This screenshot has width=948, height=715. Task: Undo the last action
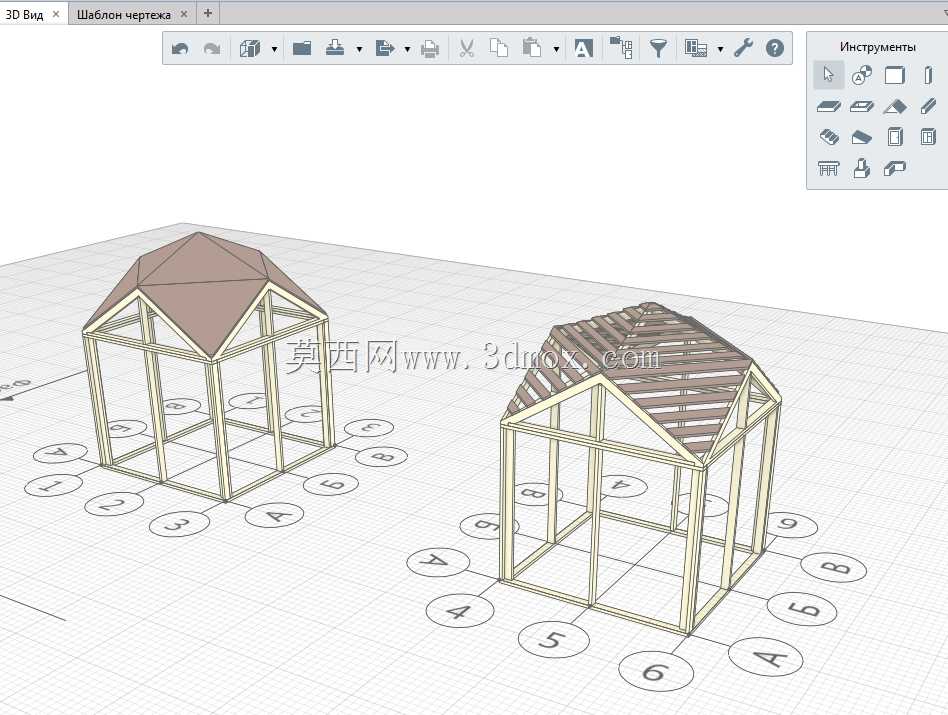tap(180, 48)
